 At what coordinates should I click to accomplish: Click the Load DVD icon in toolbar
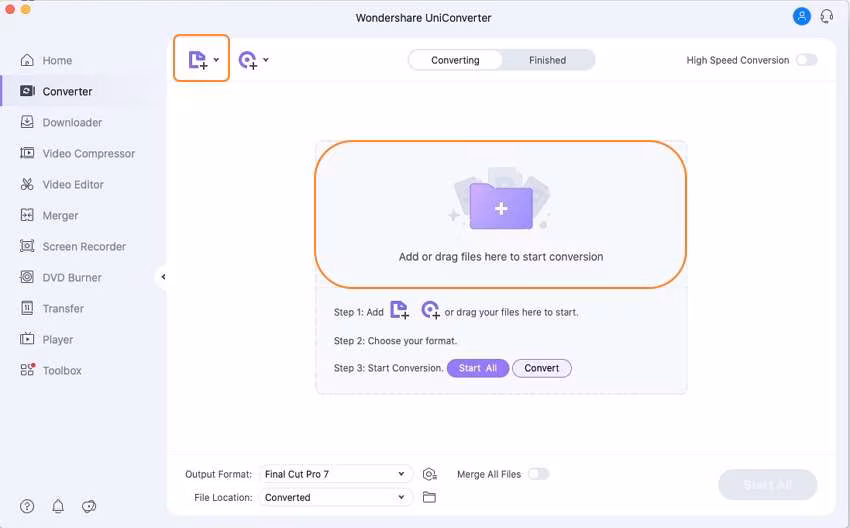coord(248,60)
